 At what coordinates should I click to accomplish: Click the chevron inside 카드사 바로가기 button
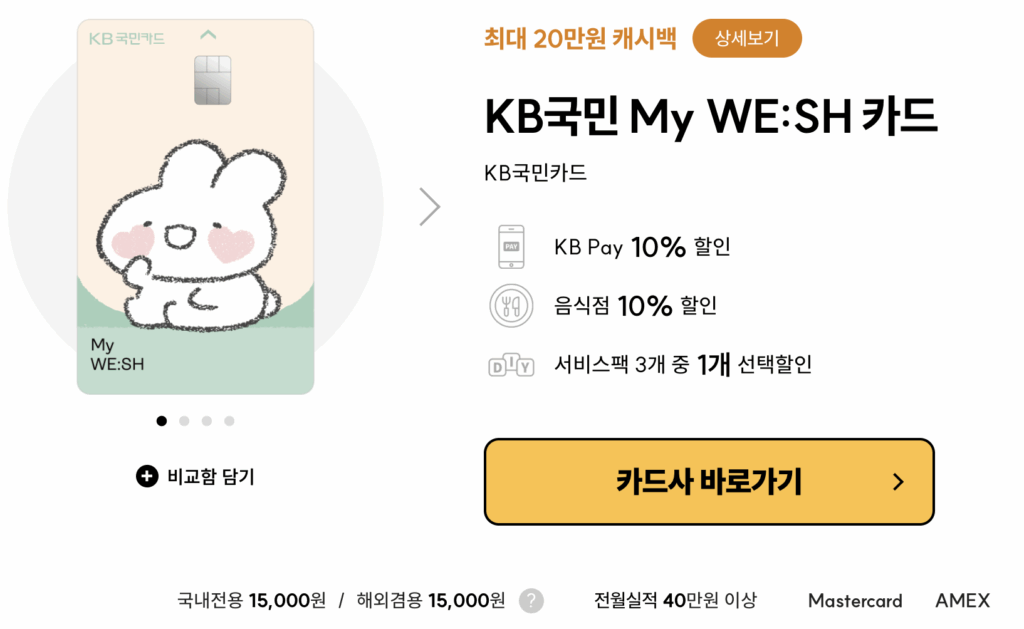click(x=899, y=482)
